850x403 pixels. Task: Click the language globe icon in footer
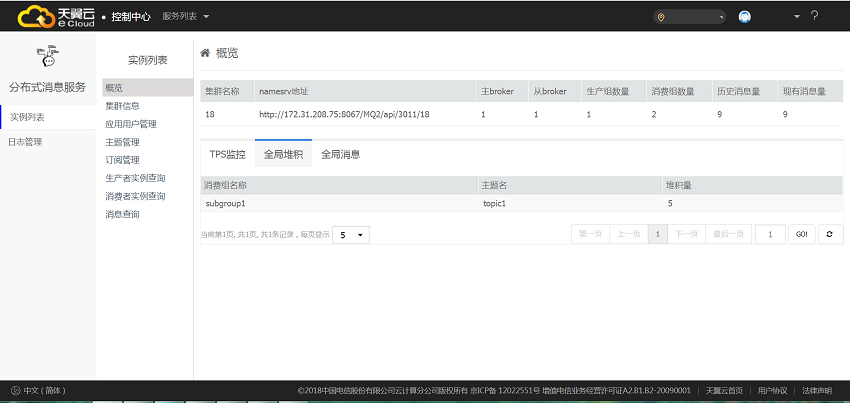[x=15, y=391]
